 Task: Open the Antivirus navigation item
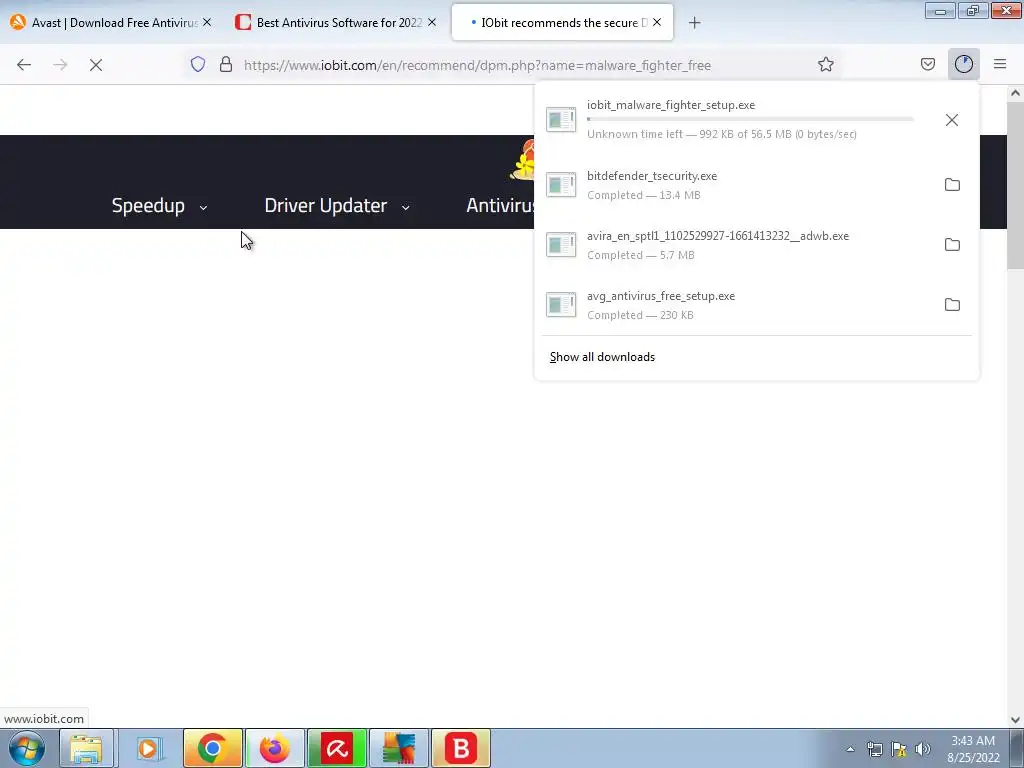coord(500,206)
